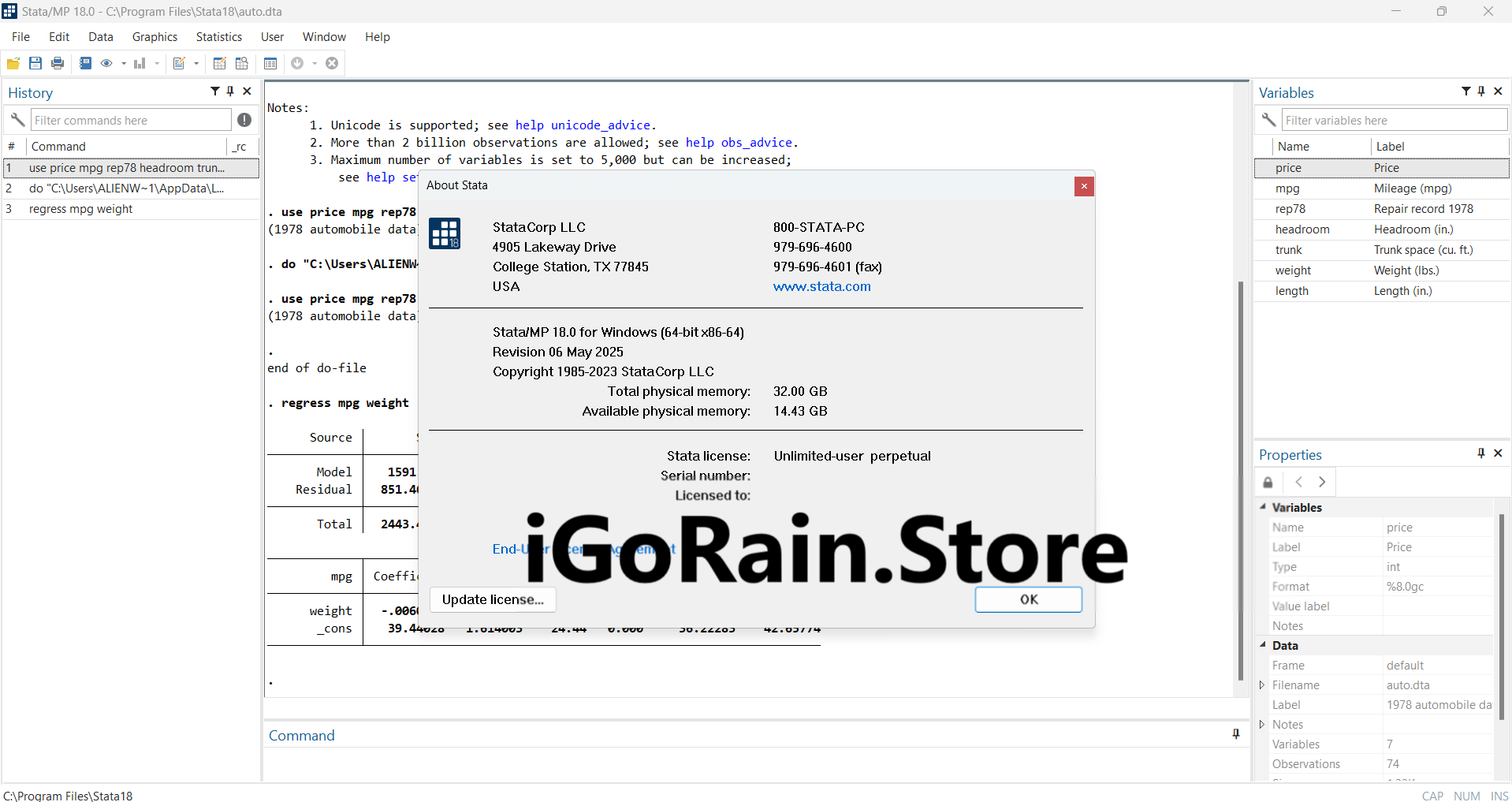Screen dimensions: 1512x802
Task: Toggle the Variables panel filter icon
Action: tap(1465, 91)
